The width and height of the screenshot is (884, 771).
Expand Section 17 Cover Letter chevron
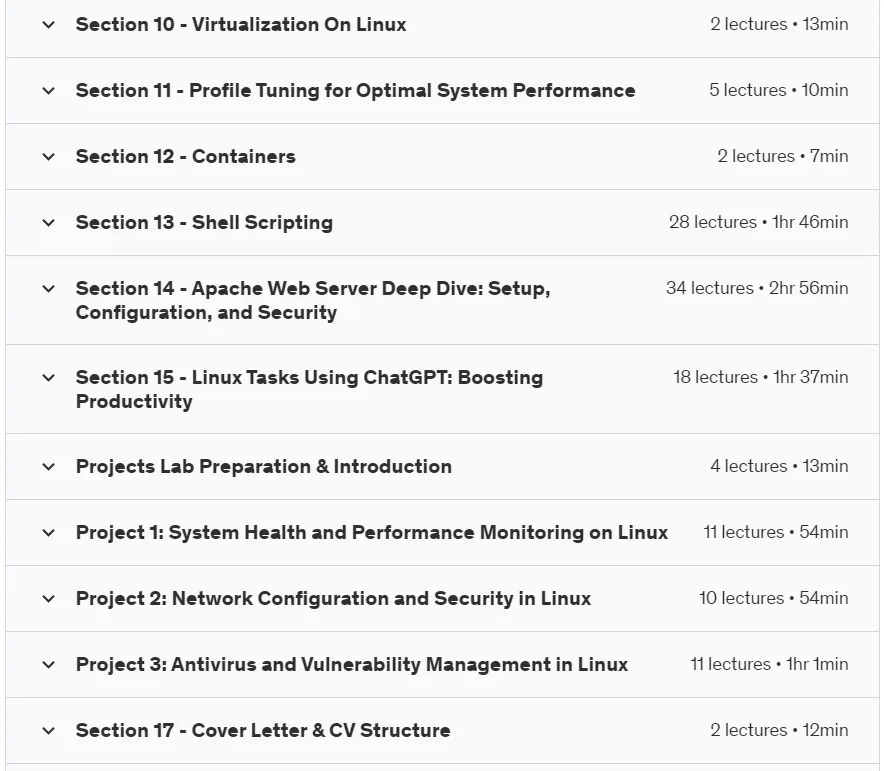click(x=49, y=730)
